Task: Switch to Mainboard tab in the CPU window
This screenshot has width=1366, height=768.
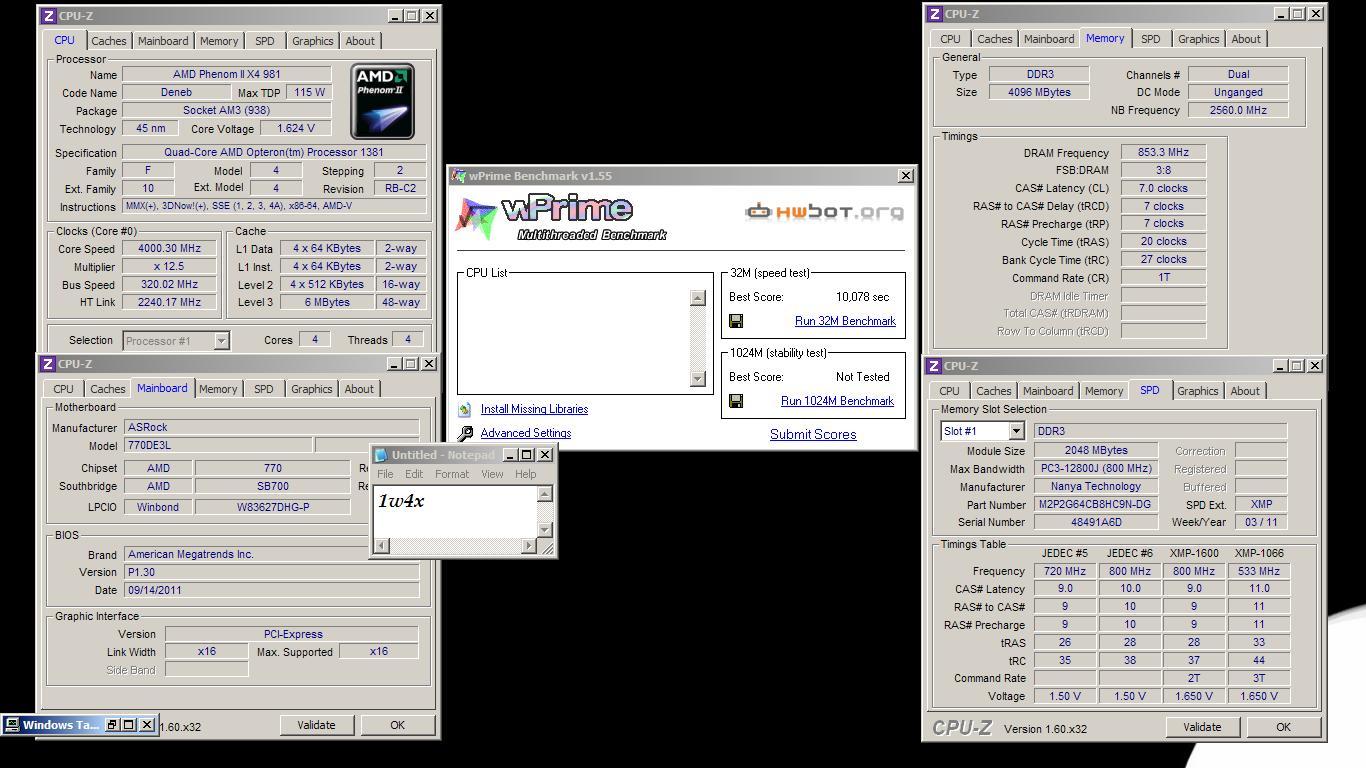Action: (x=163, y=41)
